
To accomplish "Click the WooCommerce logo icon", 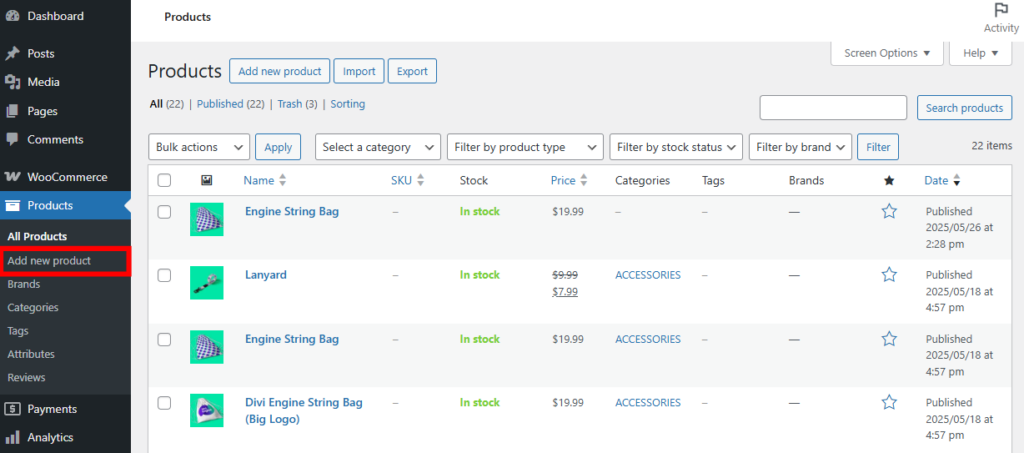I will pos(13,177).
